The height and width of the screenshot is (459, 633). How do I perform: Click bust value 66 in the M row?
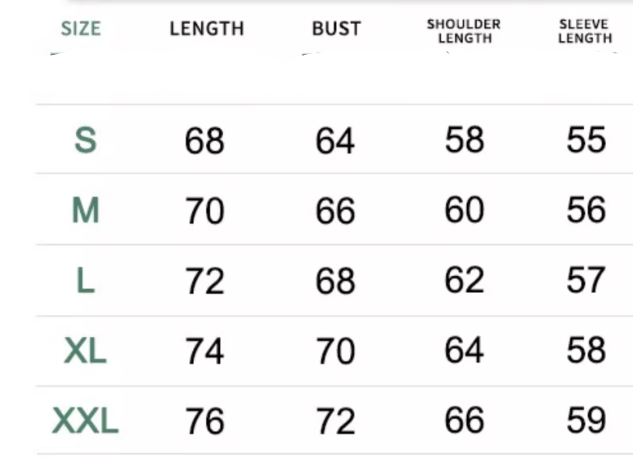coord(335,211)
